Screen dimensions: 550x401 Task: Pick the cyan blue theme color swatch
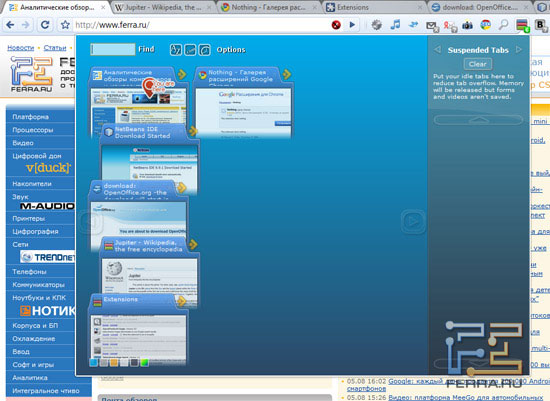94,362
